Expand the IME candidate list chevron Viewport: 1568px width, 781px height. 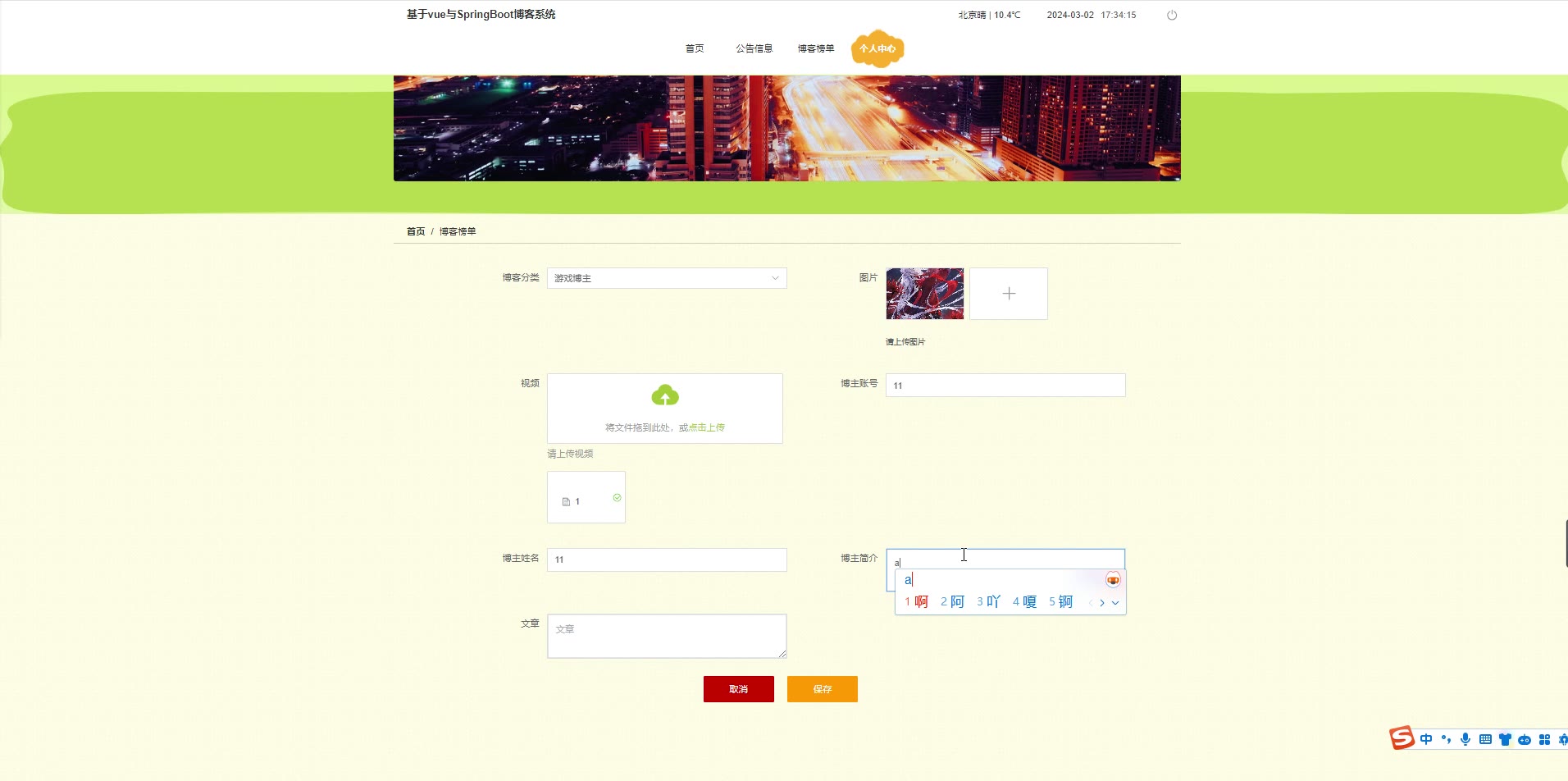pyautogui.click(x=1115, y=603)
